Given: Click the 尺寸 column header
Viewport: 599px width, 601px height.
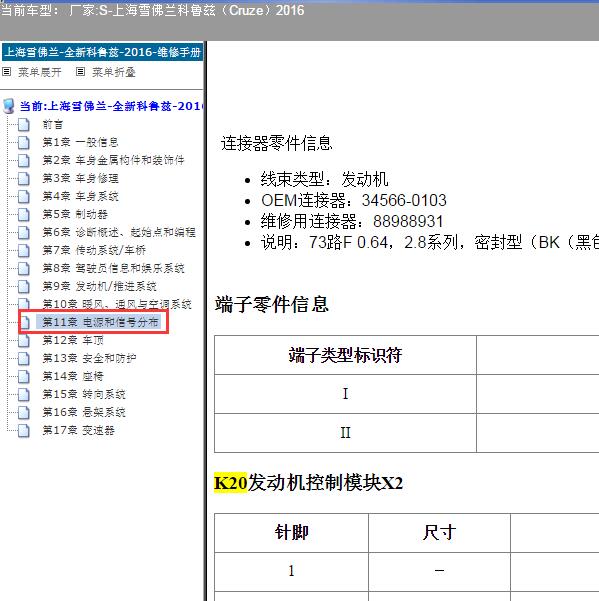Looking at the screenshot, I should tap(439, 533).
